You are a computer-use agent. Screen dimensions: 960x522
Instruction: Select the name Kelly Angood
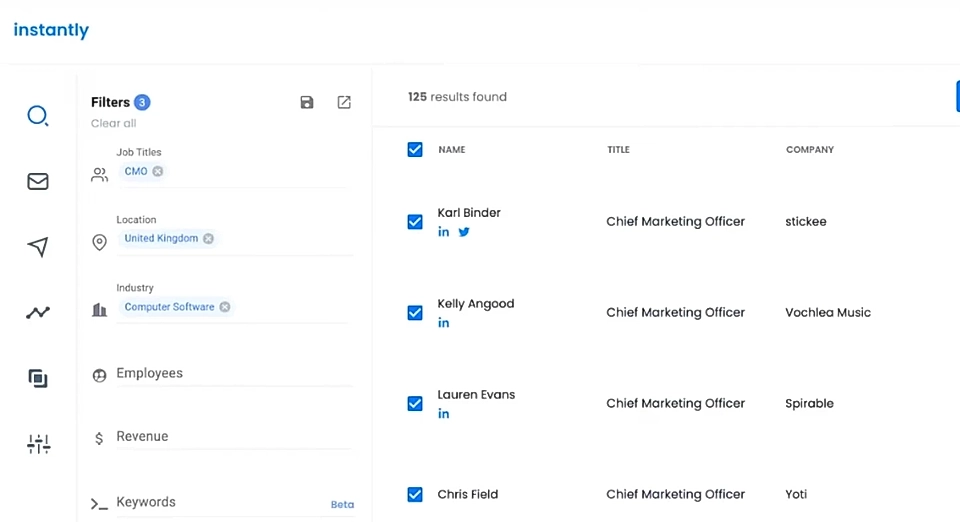point(476,304)
